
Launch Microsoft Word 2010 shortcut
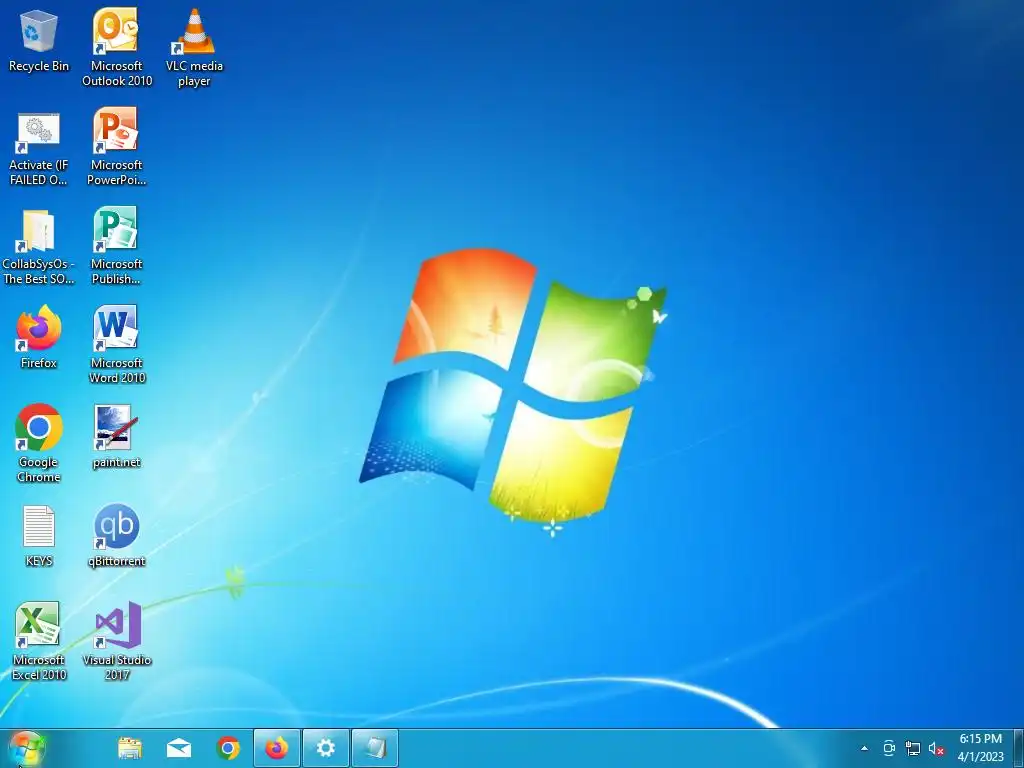(116, 345)
